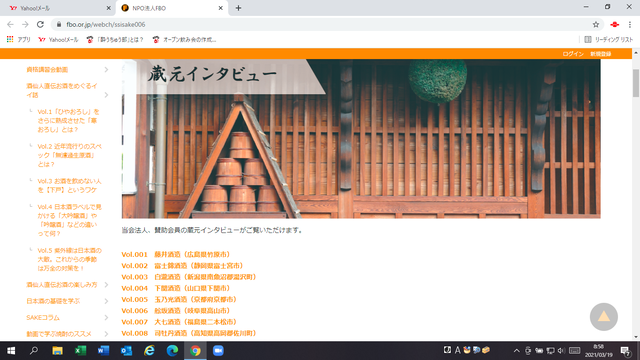
Task: Click the ログイン link in orange bar
Action: pos(573,54)
